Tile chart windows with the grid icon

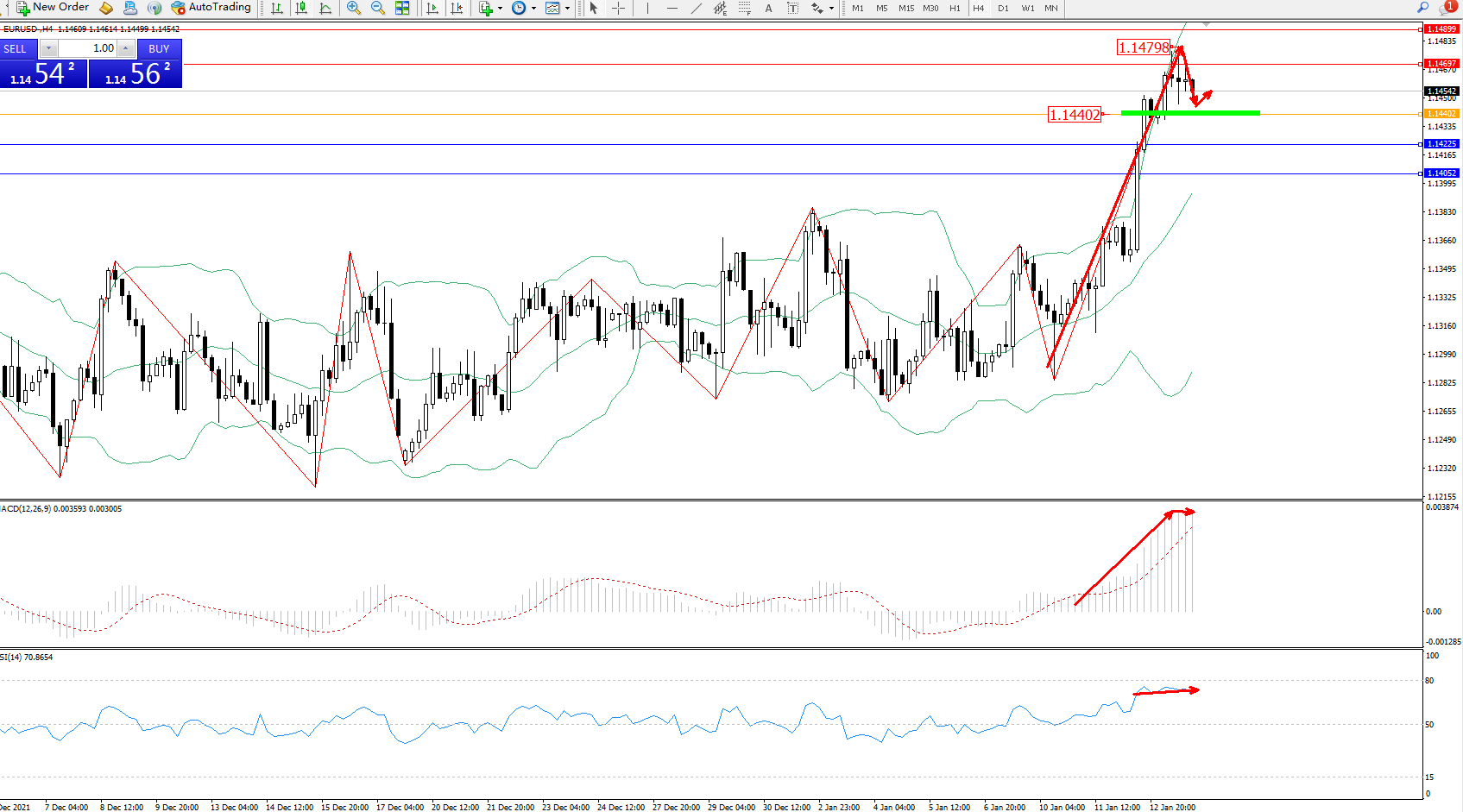[x=402, y=8]
